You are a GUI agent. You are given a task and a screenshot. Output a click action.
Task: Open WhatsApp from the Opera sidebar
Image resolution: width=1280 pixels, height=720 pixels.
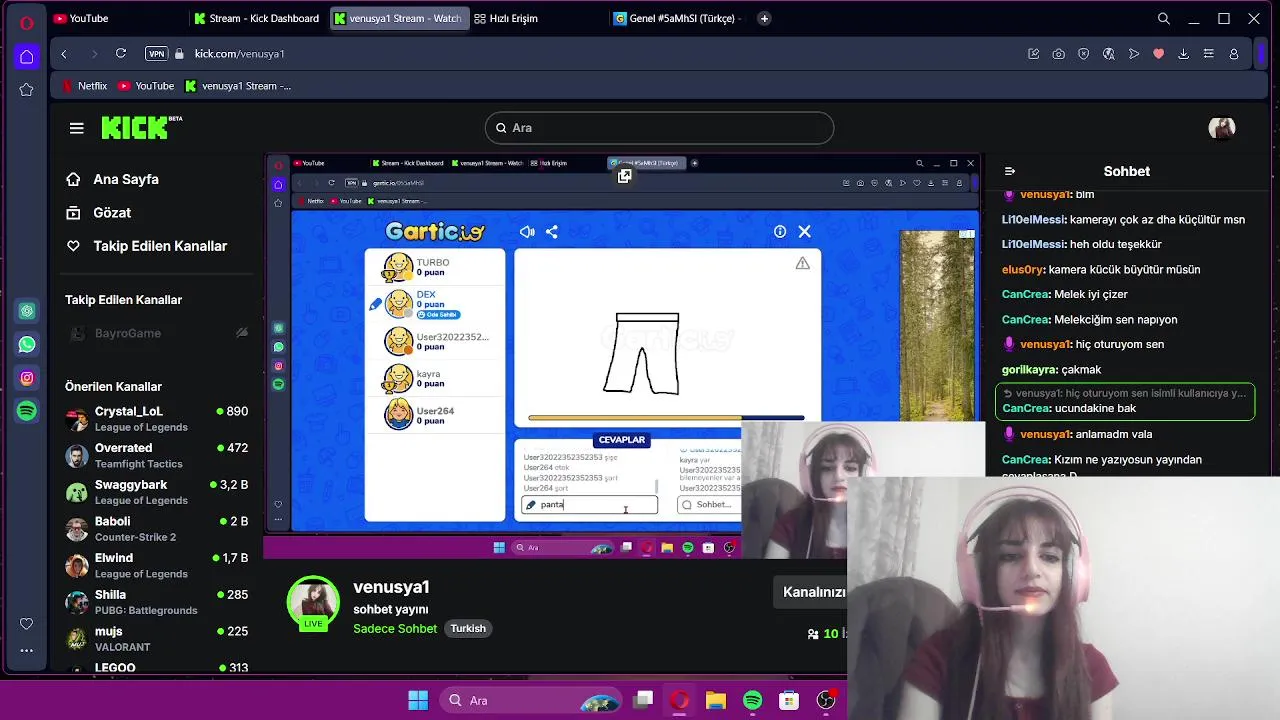coord(27,344)
